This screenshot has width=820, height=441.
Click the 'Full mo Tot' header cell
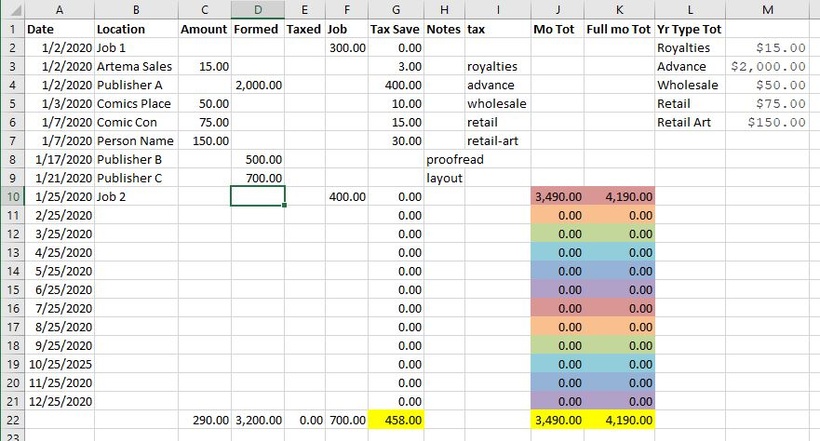coord(619,29)
